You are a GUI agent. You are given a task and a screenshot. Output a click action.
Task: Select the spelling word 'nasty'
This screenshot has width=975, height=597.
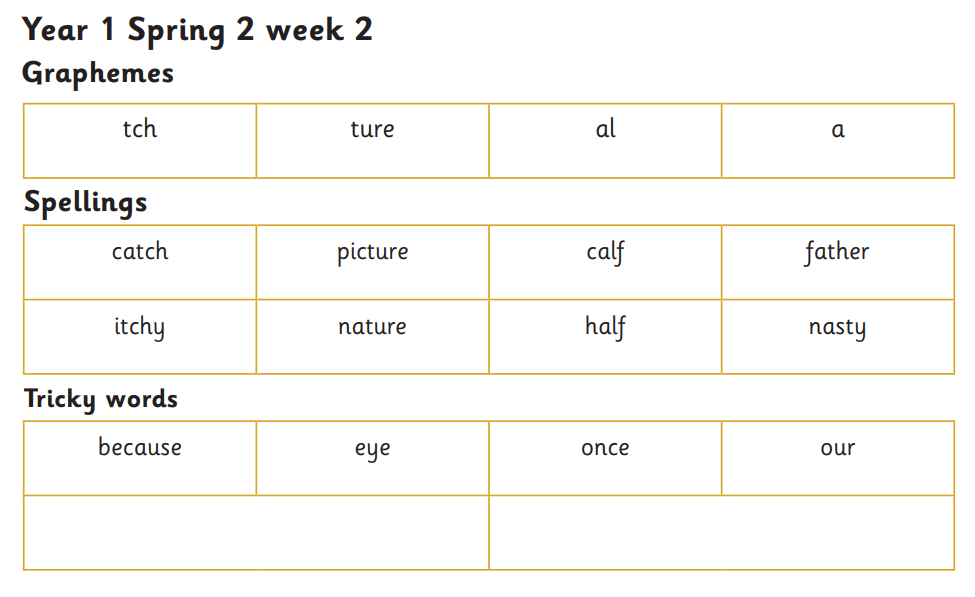[838, 327]
